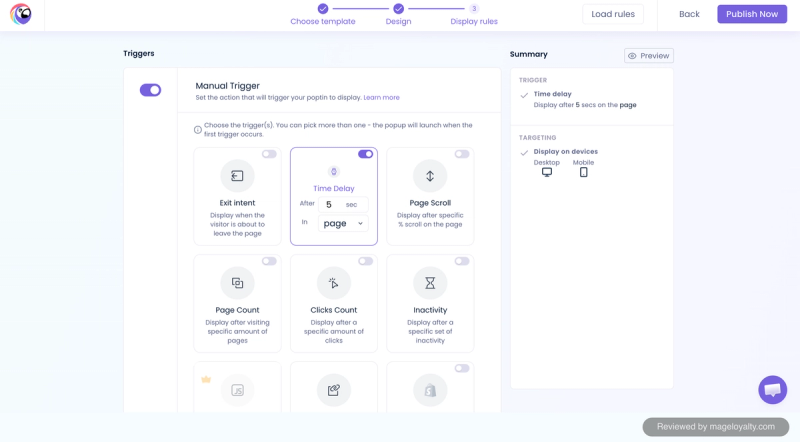Click the Exit intent arrow icon
800x442 pixels.
[x=237, y=176]
